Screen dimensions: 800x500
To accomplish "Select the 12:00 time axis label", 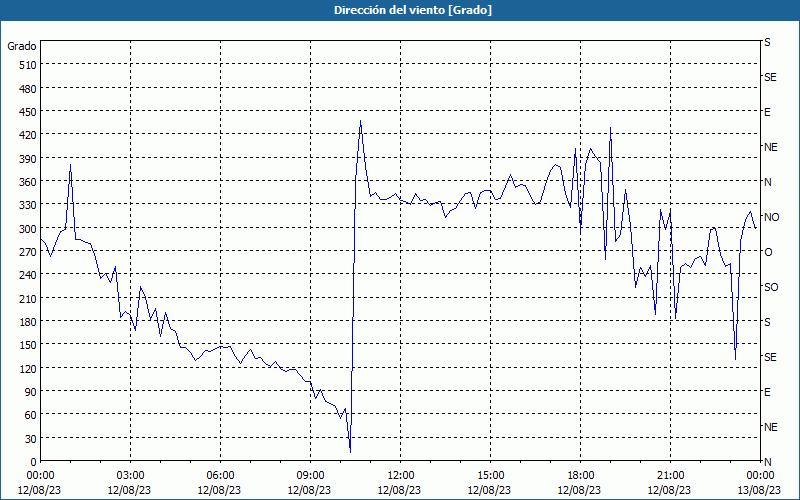I will coord(401,476).
